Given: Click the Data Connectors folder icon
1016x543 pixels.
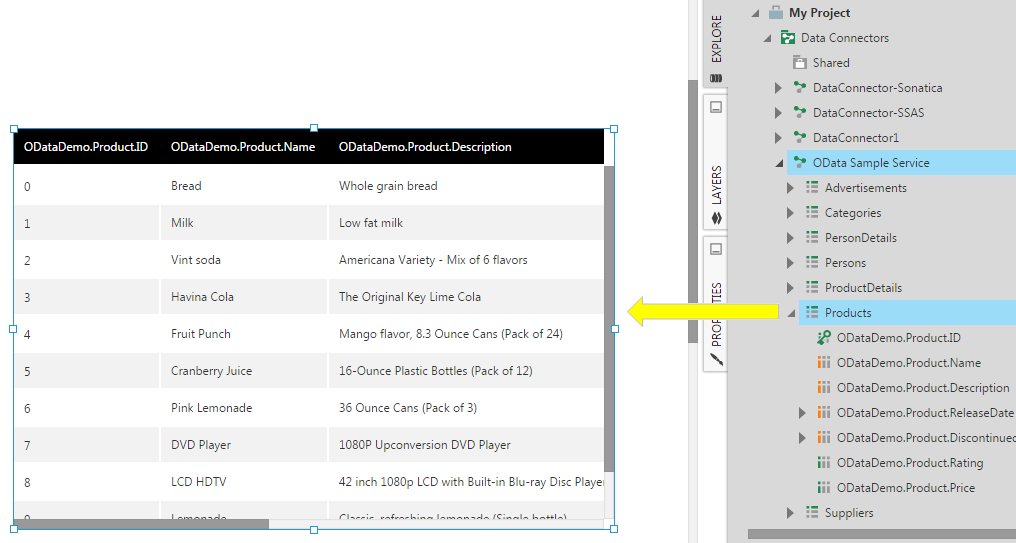Looking at the screenshot, I should click(788, 38).
